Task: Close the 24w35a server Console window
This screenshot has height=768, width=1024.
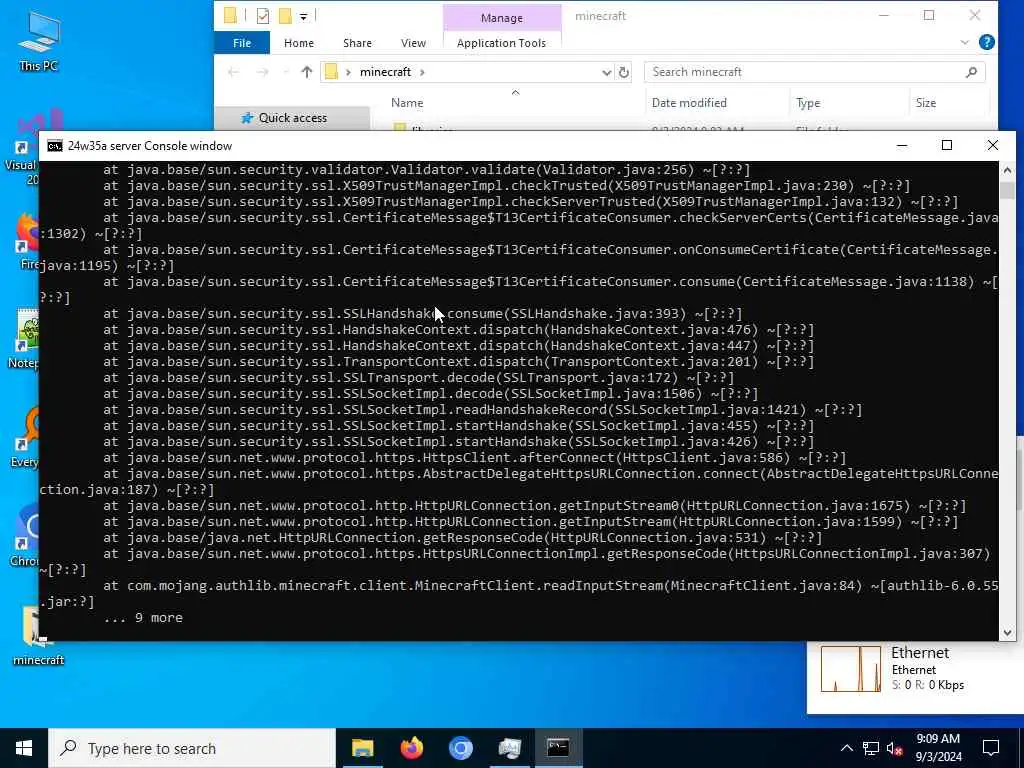Action: click(x=992, y=146)
